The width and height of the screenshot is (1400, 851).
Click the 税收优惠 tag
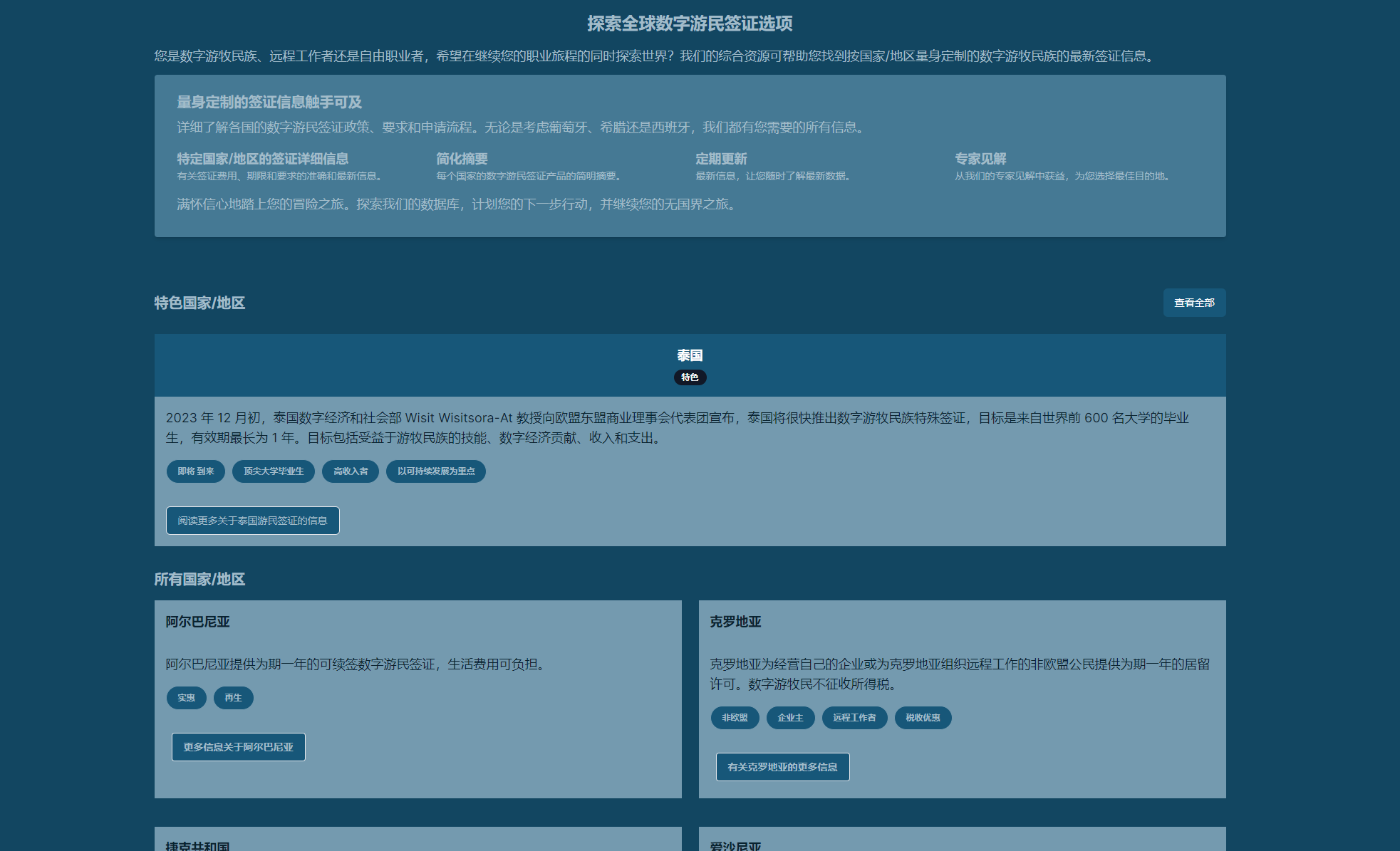click(x=923, y=718)
